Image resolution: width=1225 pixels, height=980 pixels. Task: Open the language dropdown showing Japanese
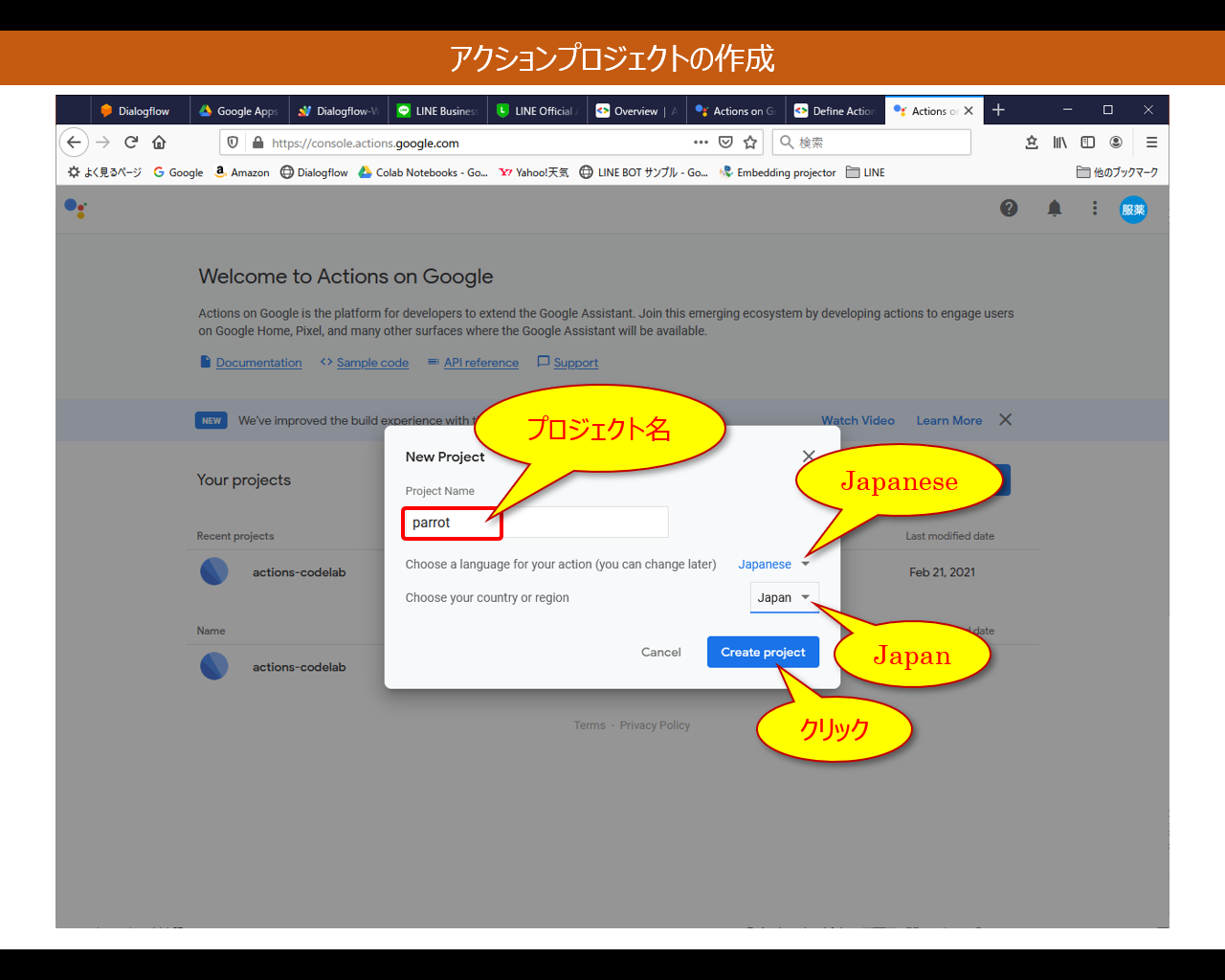coord(774,564)
